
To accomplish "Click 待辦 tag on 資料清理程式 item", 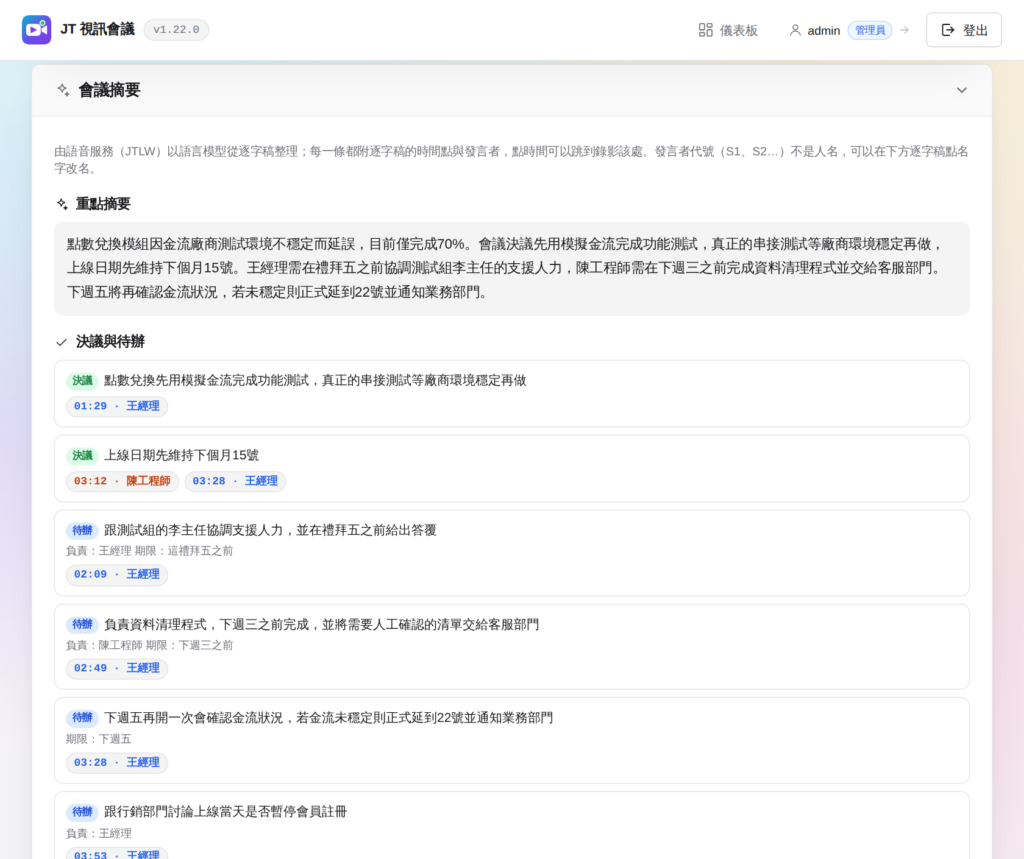I will [82, 624].
